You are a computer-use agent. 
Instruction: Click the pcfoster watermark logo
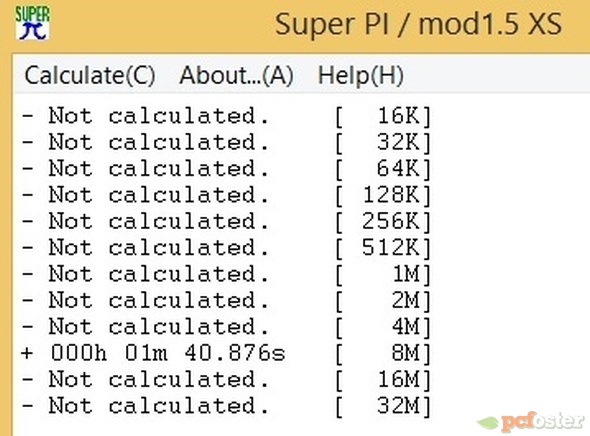click(x=531, y=421)
